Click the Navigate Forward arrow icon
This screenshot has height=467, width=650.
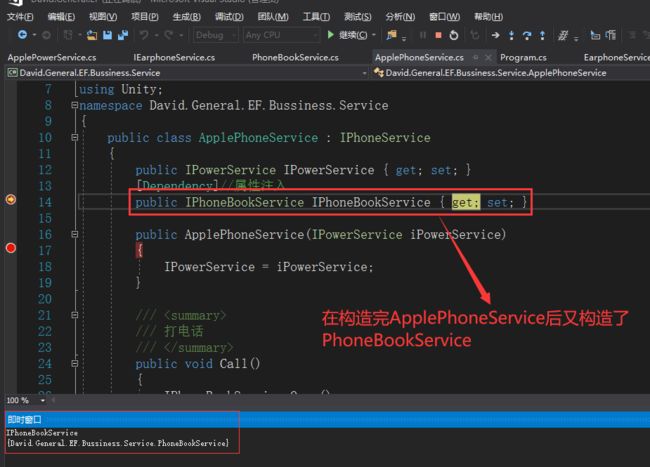[x=46, y=35]
